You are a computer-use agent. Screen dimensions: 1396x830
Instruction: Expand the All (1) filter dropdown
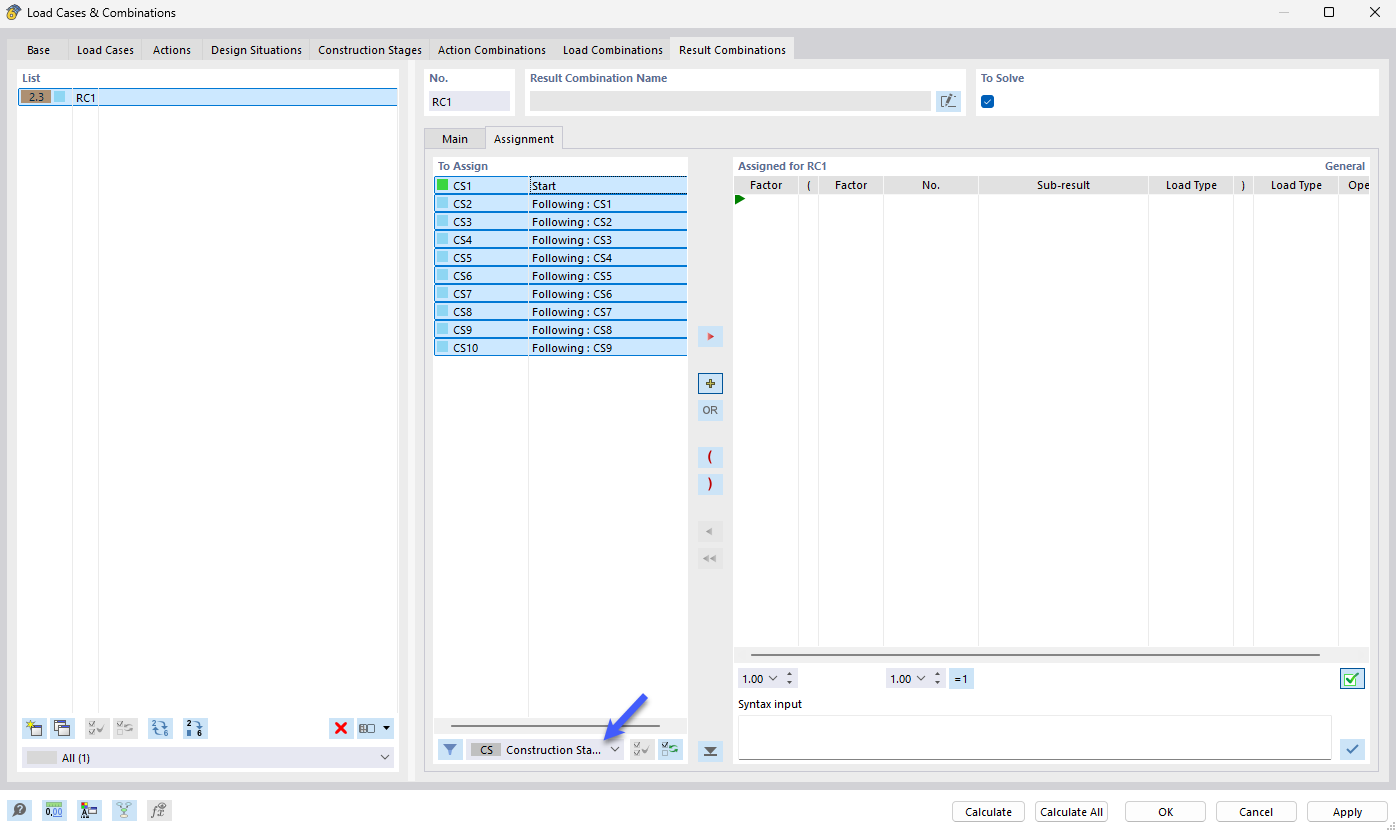coord(208,758)
